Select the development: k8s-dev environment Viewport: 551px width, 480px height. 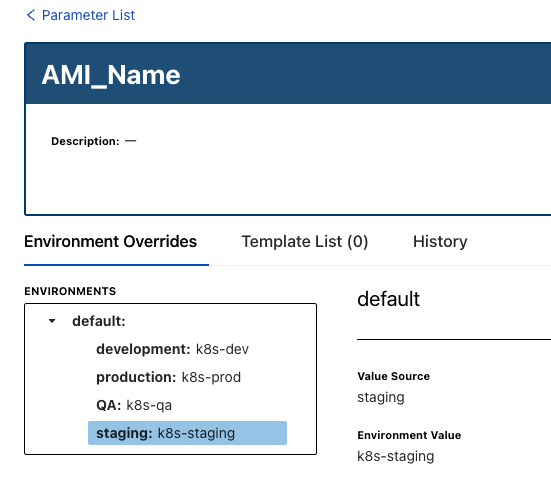pos(173,349)
